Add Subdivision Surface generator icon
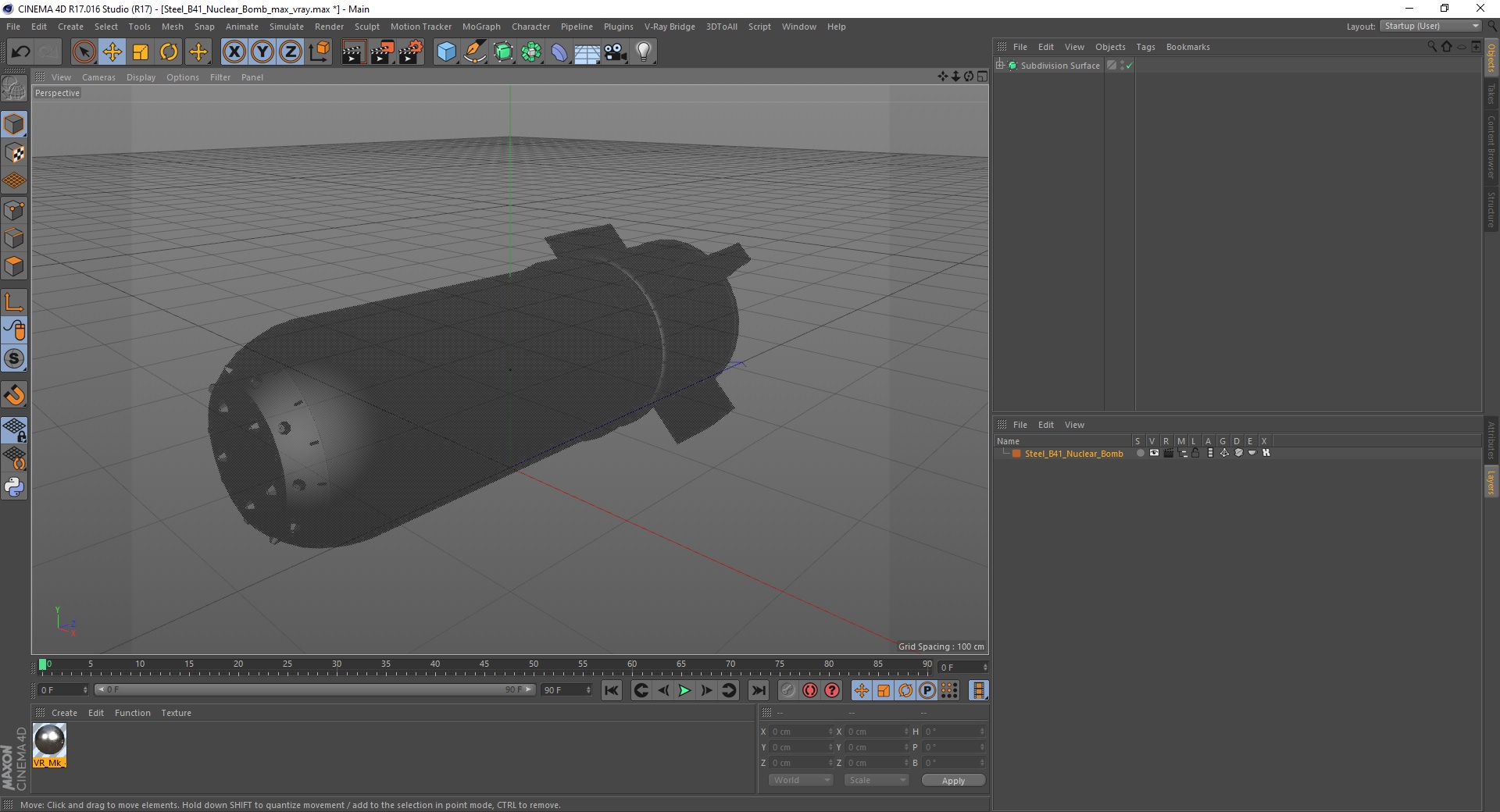The width and height of the screenshot is (1500, 812). pos(503,52)
